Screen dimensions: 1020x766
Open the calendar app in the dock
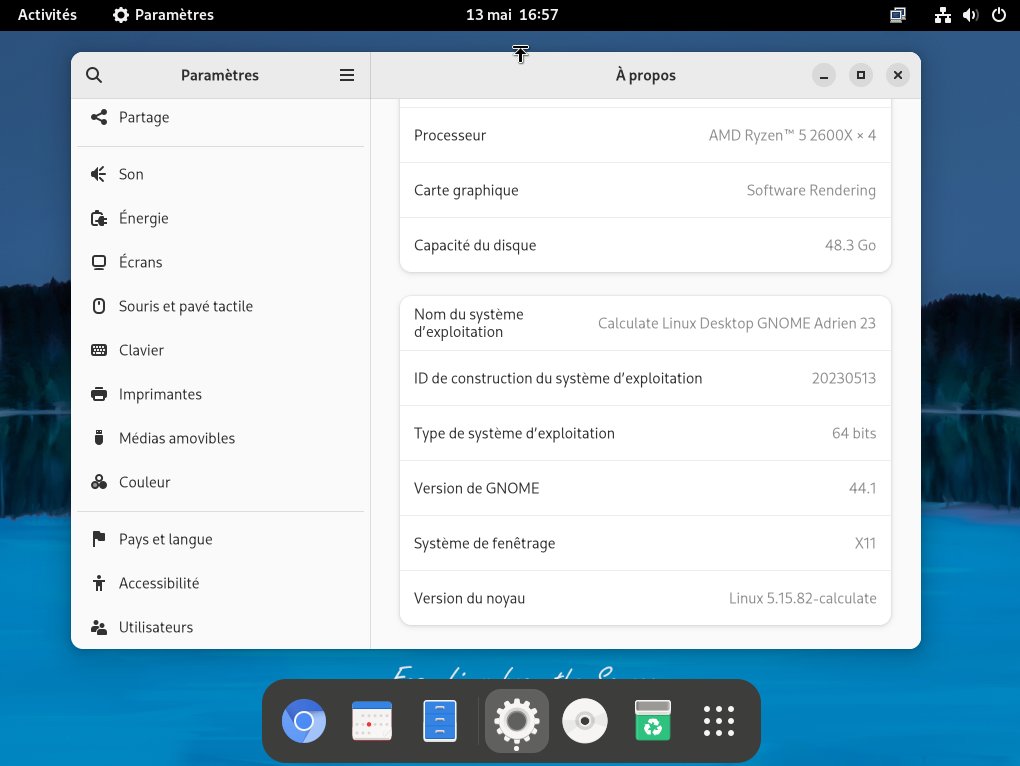point(372,721)
